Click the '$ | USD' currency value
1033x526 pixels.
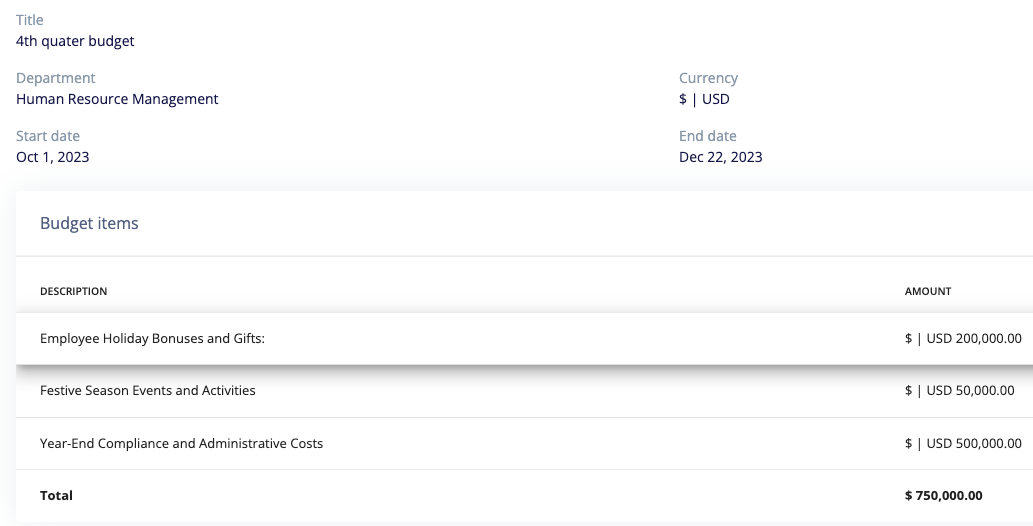pos(704,99)
